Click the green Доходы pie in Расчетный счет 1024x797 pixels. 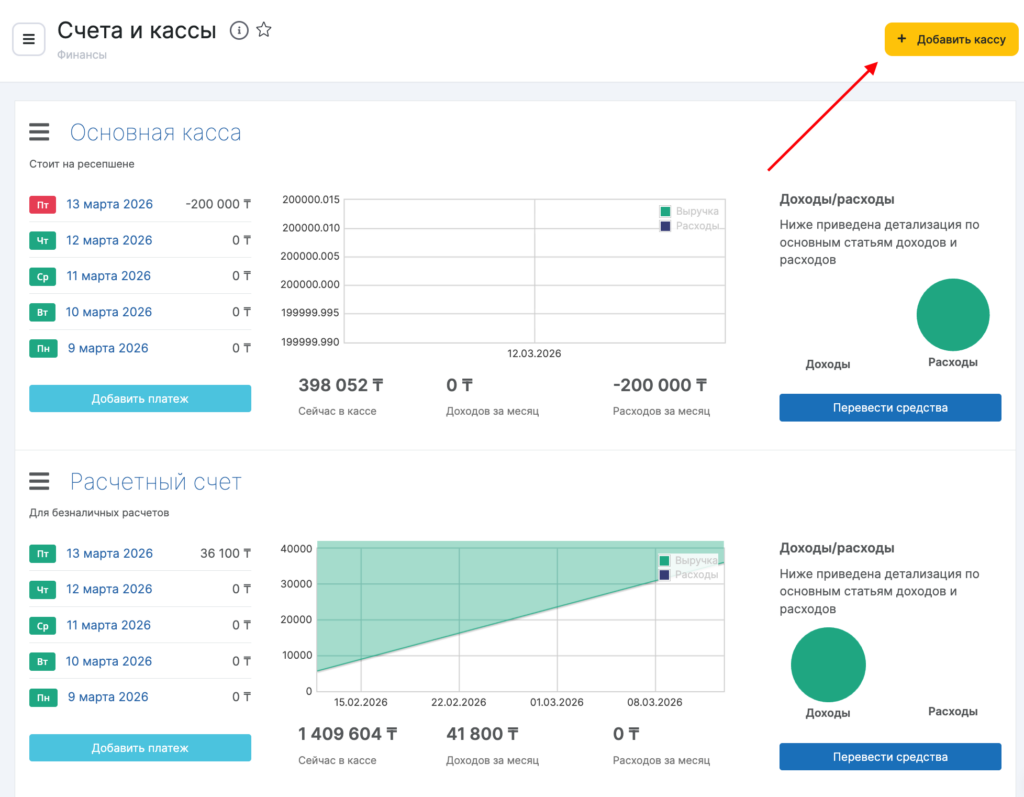(828, 665)
